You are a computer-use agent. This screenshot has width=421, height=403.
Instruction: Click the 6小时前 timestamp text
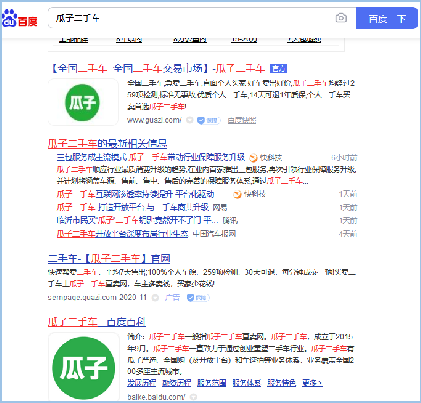[344, 157]
